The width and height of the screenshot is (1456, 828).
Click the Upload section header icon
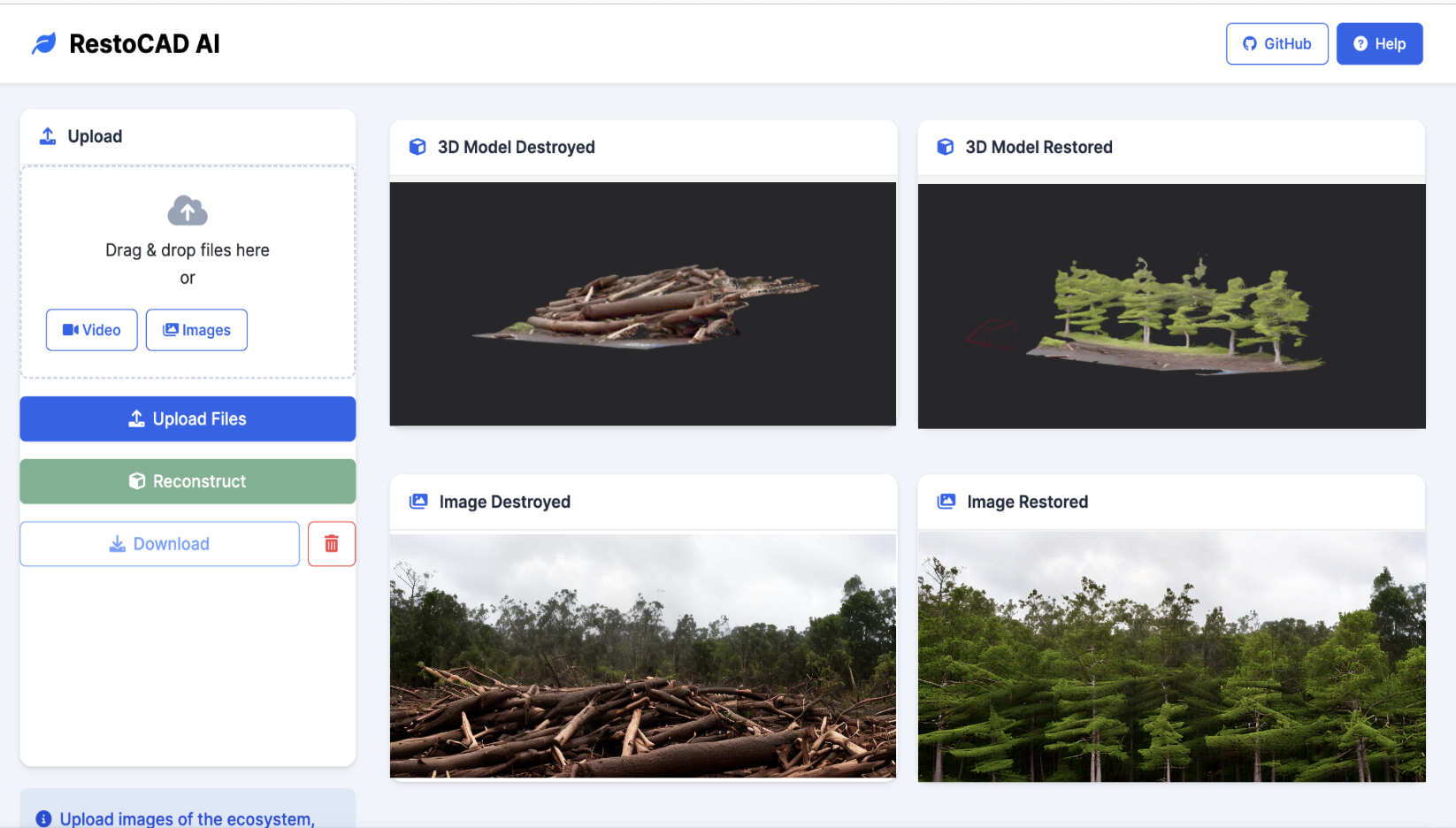48,136
